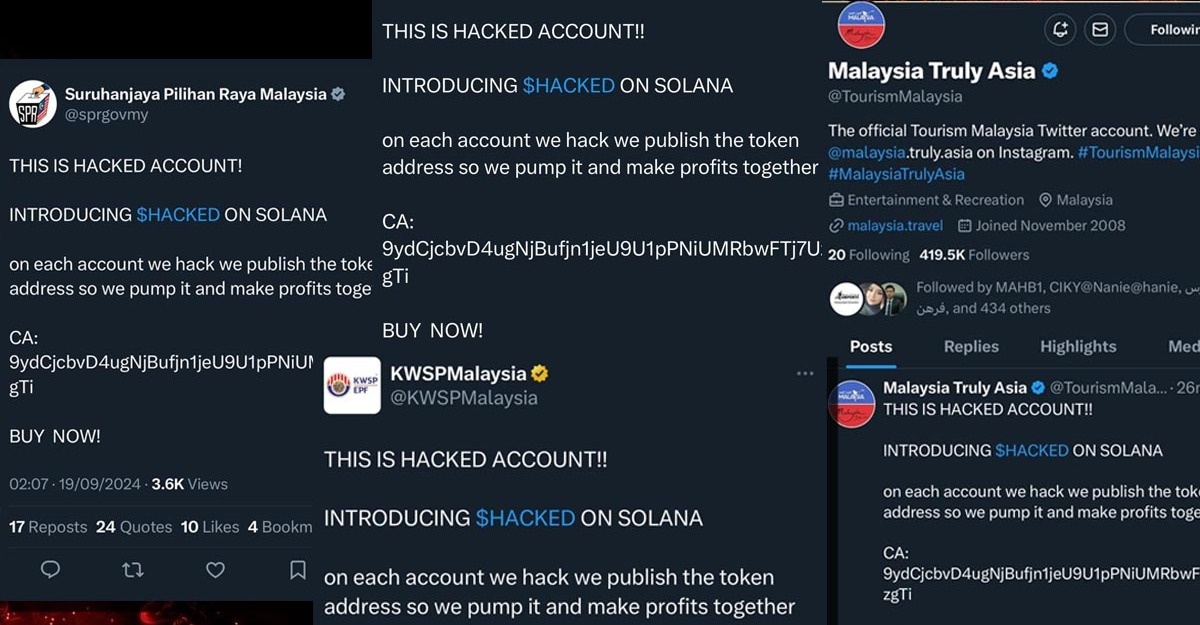Open the Posts tab

[x=870, y=346]
